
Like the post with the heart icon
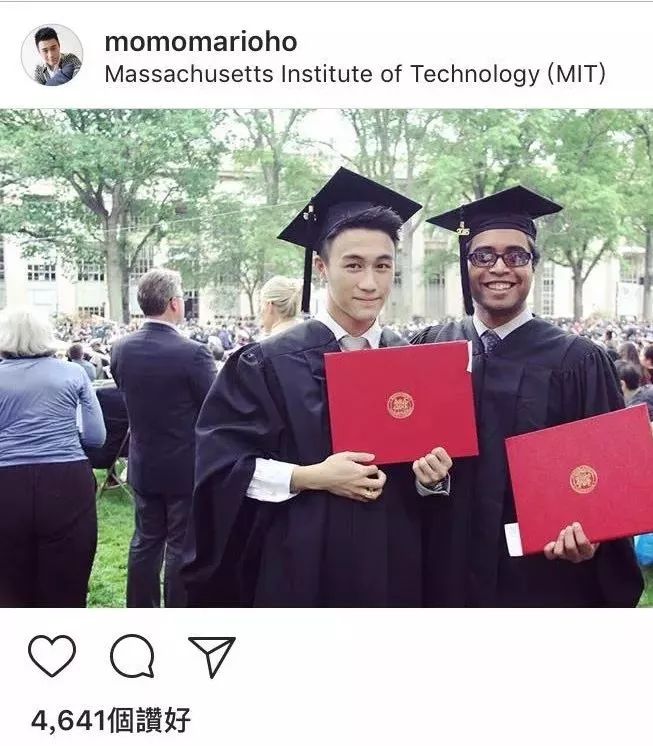coord(52,656)
